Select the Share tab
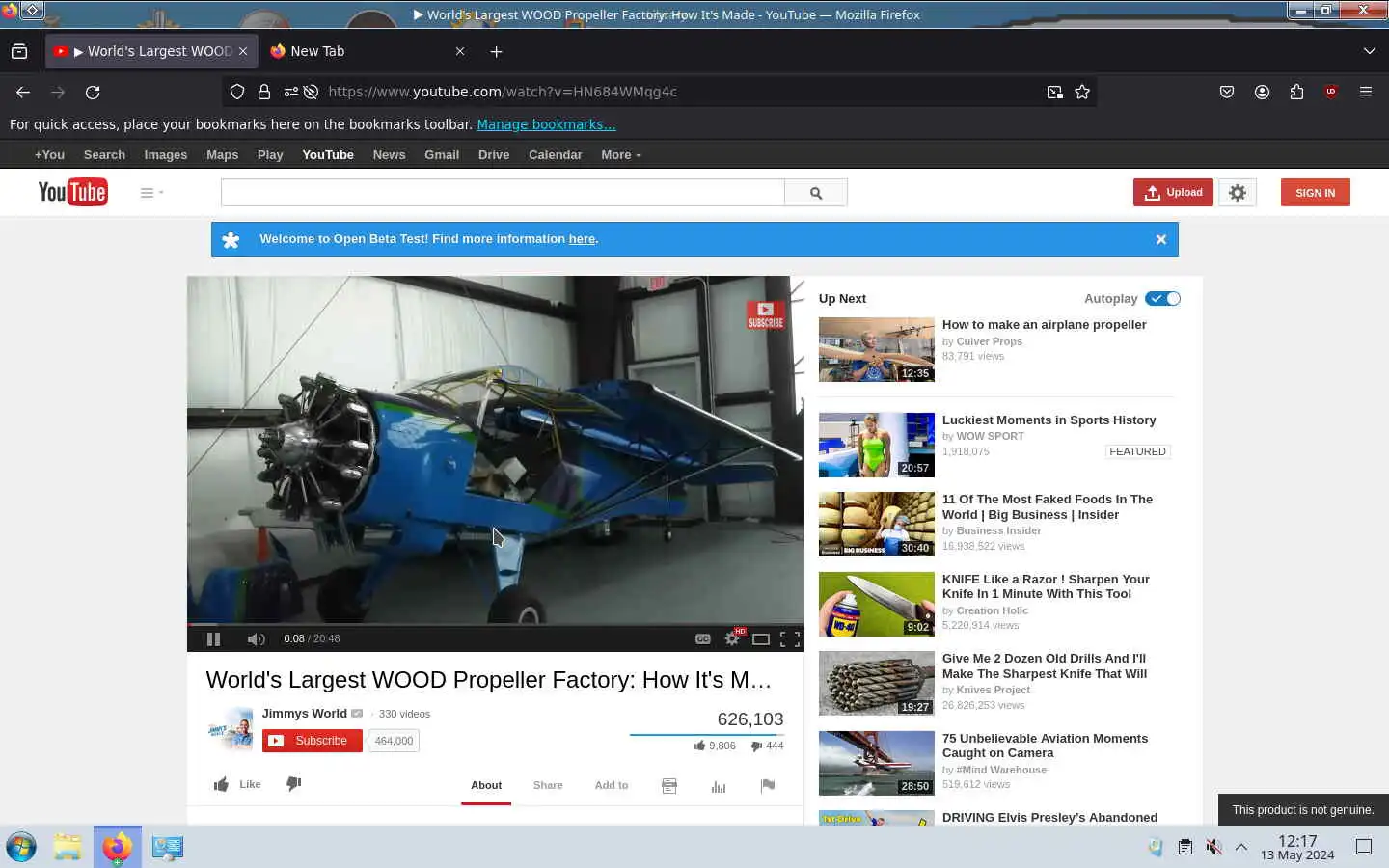 pyautogui.click(x=548, y=785)
